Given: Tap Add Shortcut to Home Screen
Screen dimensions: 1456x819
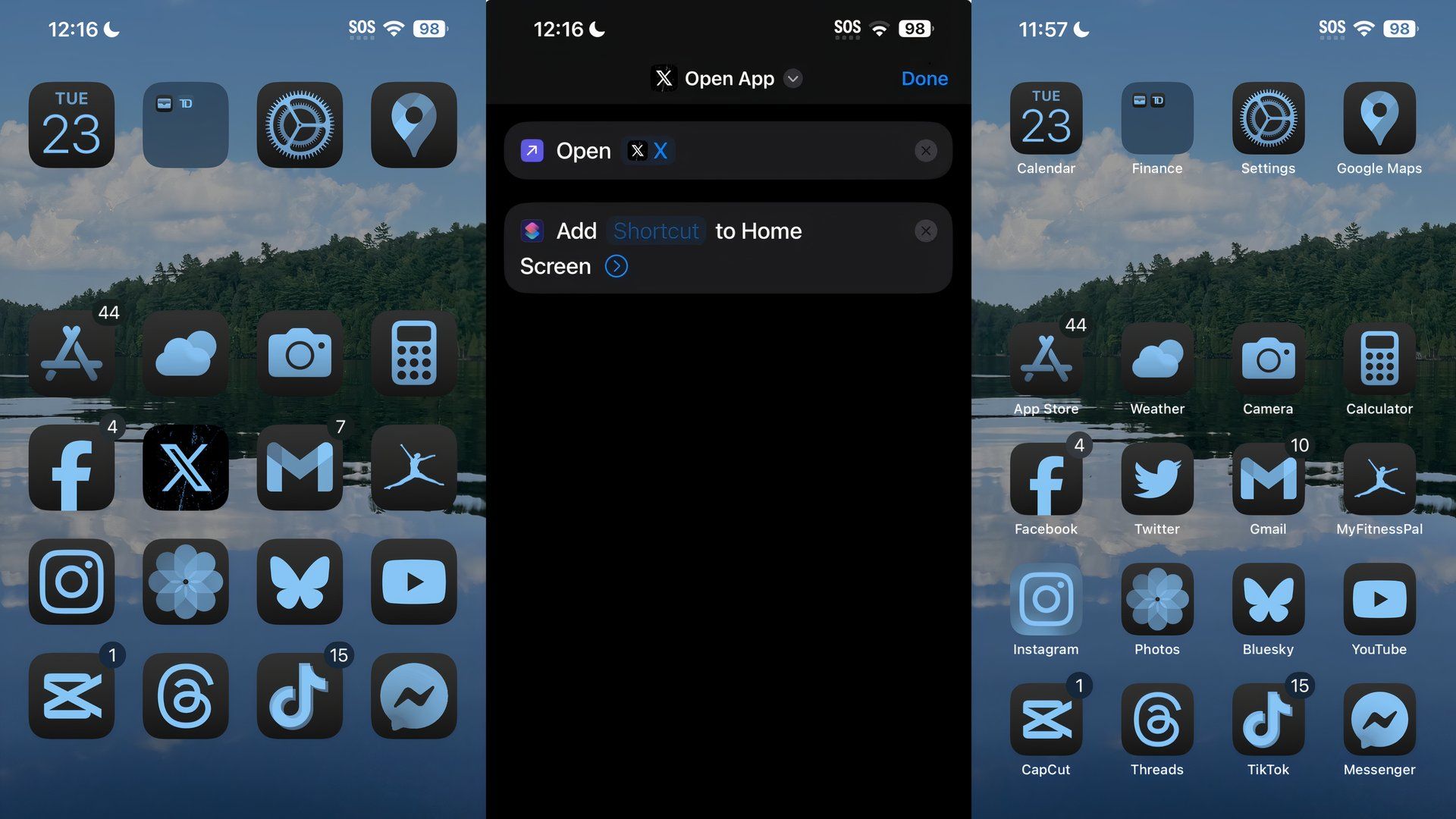Looking at the screenshot, I should tap(727, 247).
